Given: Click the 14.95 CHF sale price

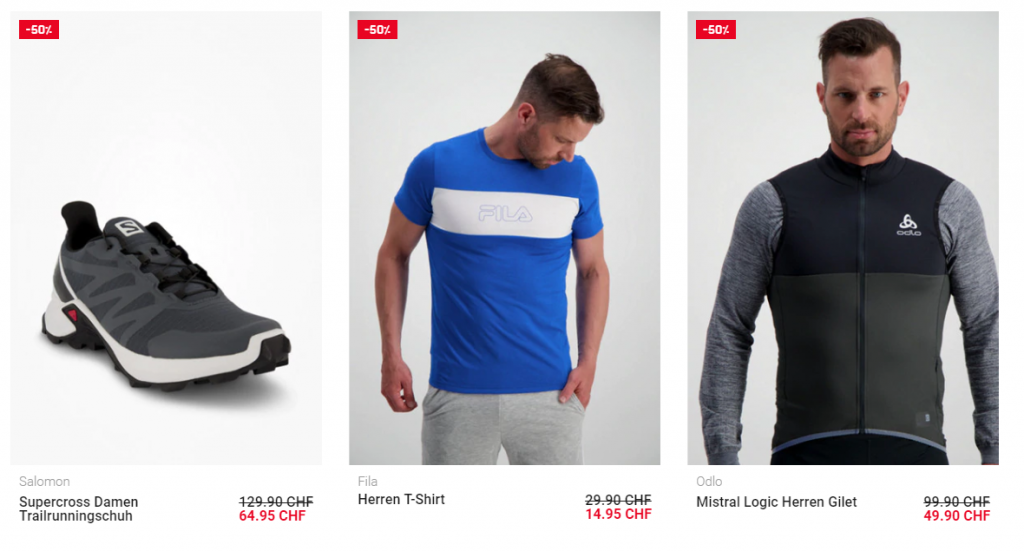Looking at the screenshot, I should [x=618, y=514].
